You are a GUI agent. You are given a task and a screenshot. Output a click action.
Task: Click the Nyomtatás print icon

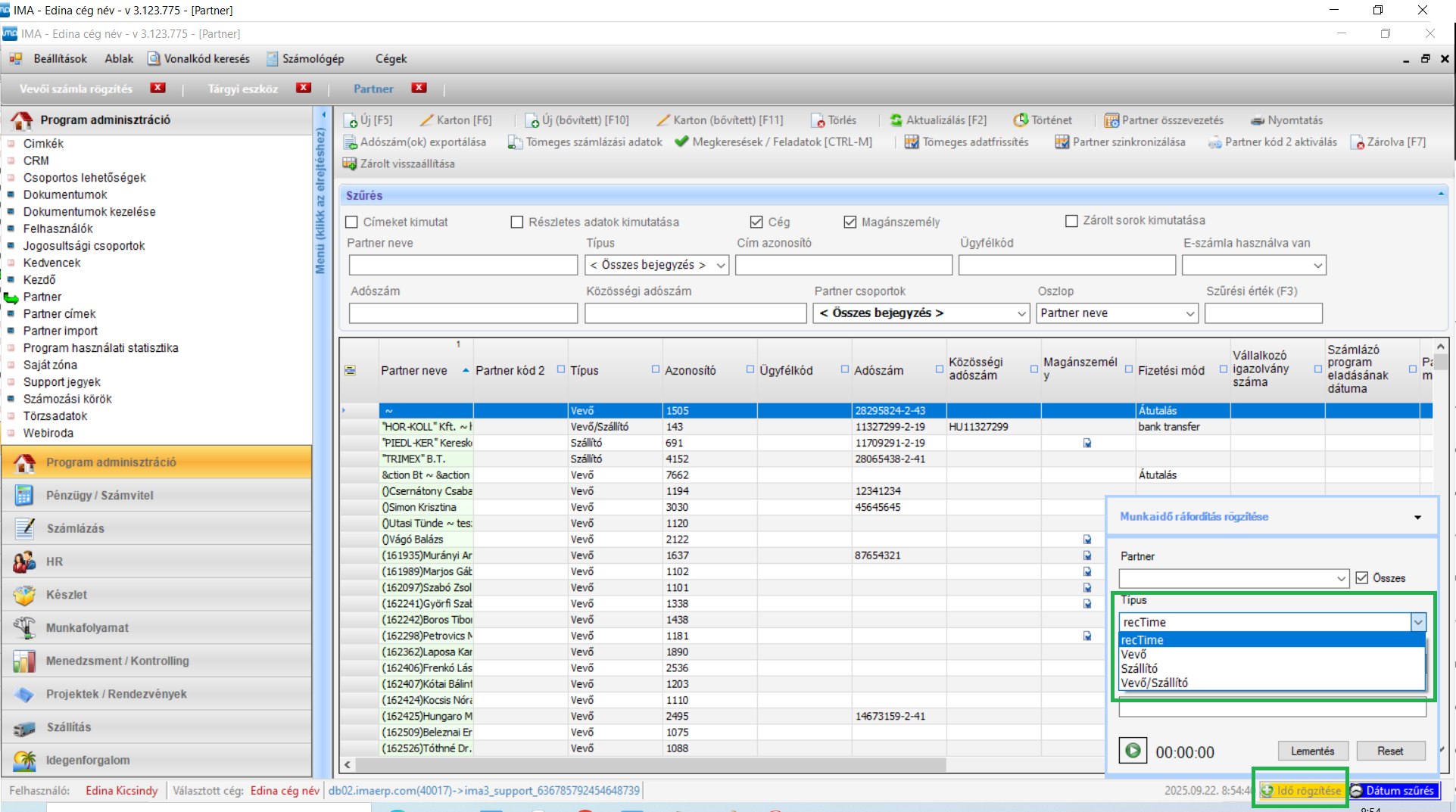tap(1258, 120)
